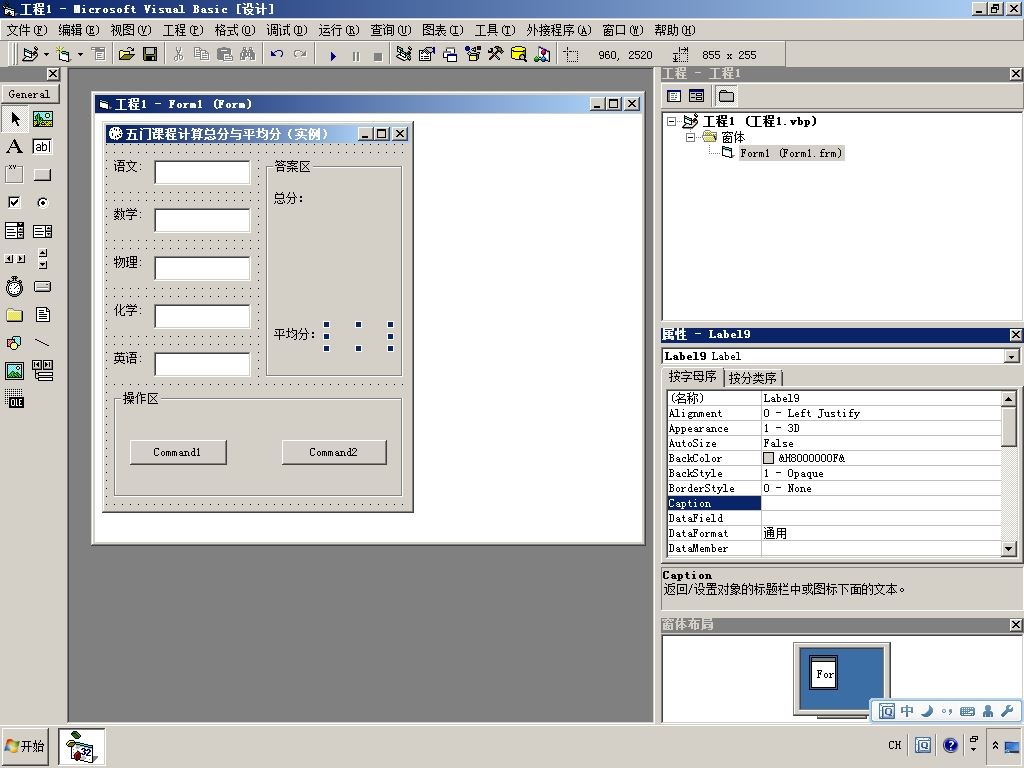1024x768 pixels.
Task: Click the Form thumbnail in 窗体布局 panel
Action: (824, 674)
